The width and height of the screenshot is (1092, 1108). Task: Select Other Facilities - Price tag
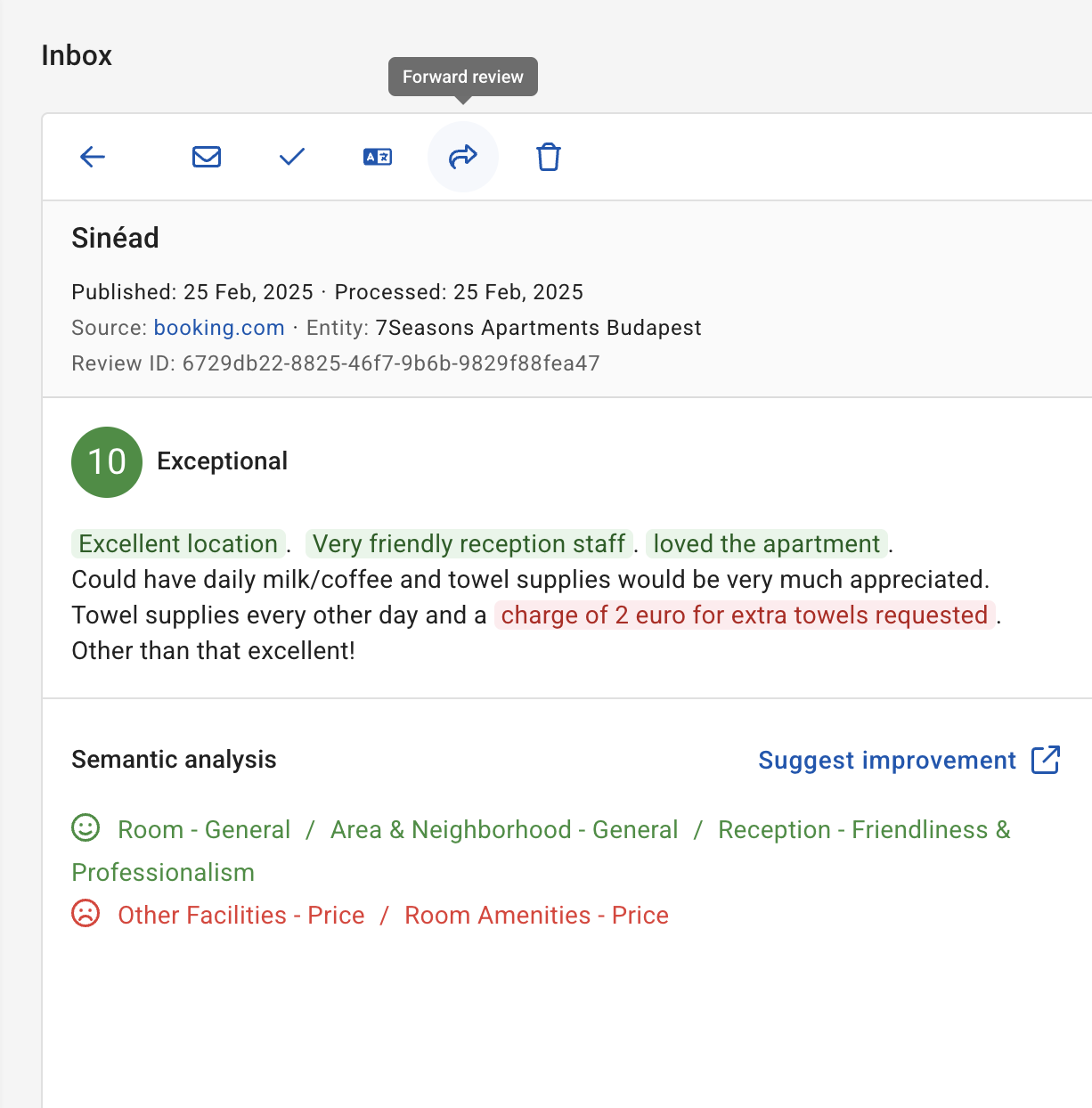pos(241,916)
